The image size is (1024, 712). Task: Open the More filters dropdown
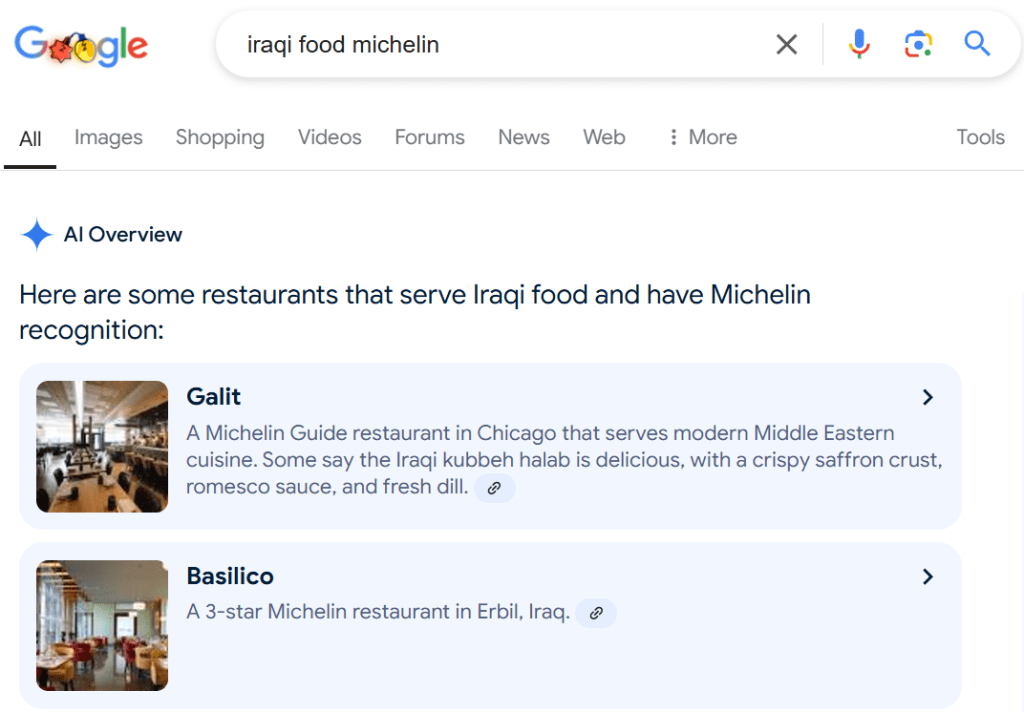pyautogui.click(x=703, y=137)
